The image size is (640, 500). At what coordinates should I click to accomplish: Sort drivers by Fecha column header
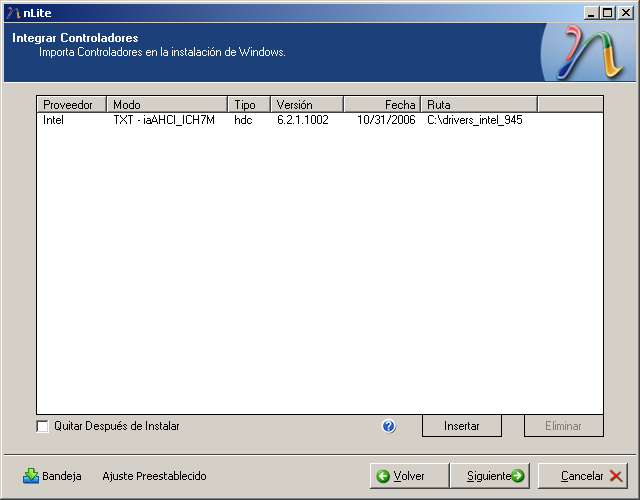pos(382,104)
